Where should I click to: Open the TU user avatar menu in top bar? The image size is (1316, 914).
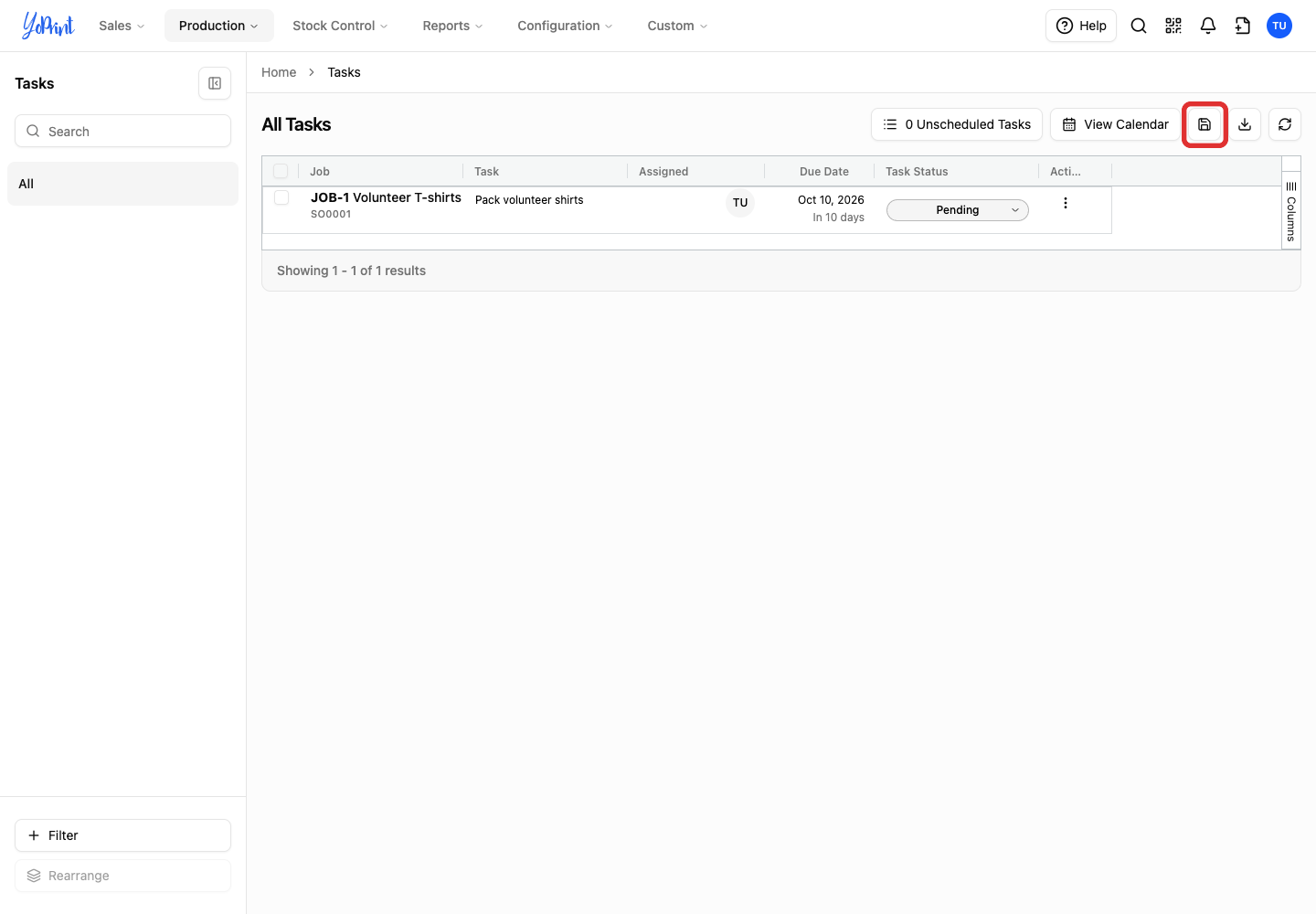click(x=1279, y=26)
